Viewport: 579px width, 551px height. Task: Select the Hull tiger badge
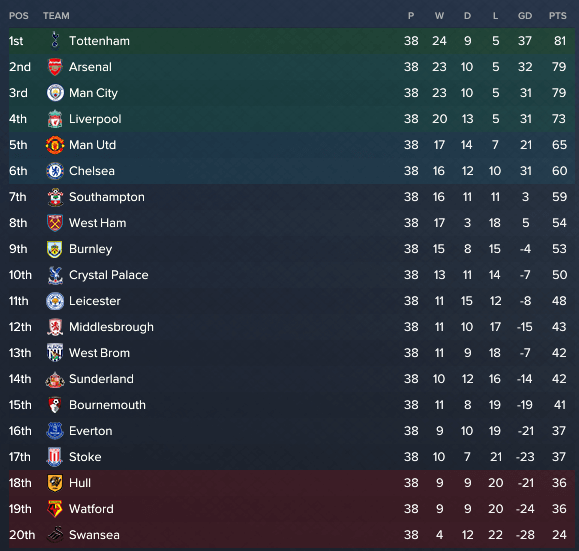coord(55,483)
